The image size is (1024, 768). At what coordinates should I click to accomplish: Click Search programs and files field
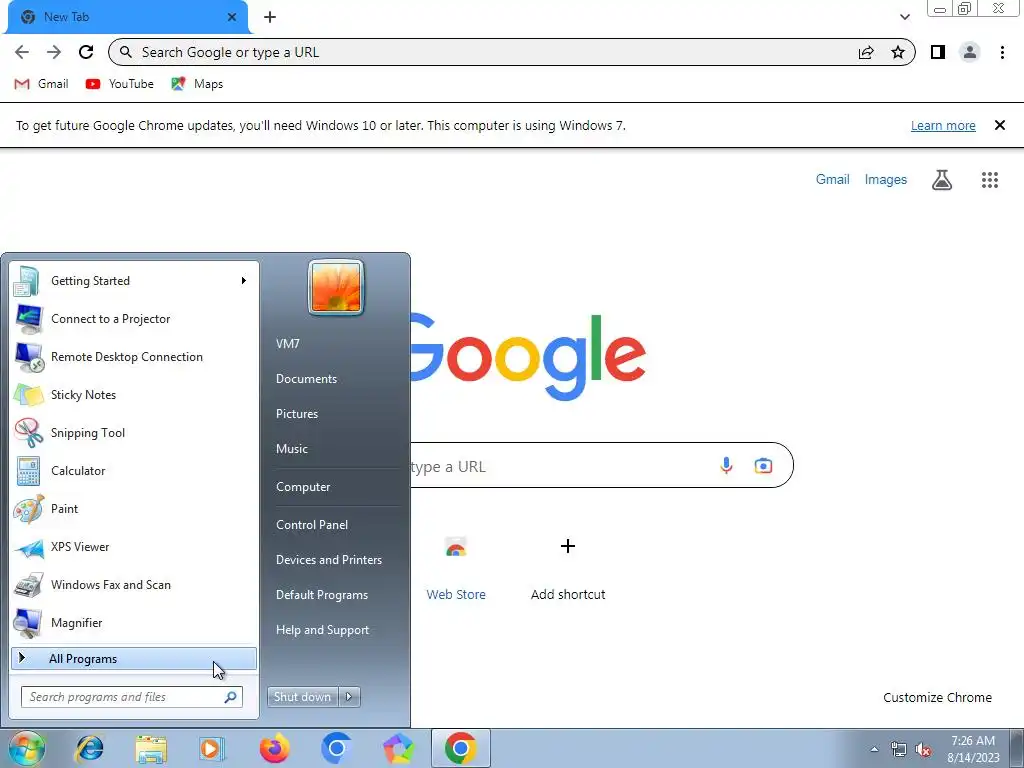tap(131, 697)
